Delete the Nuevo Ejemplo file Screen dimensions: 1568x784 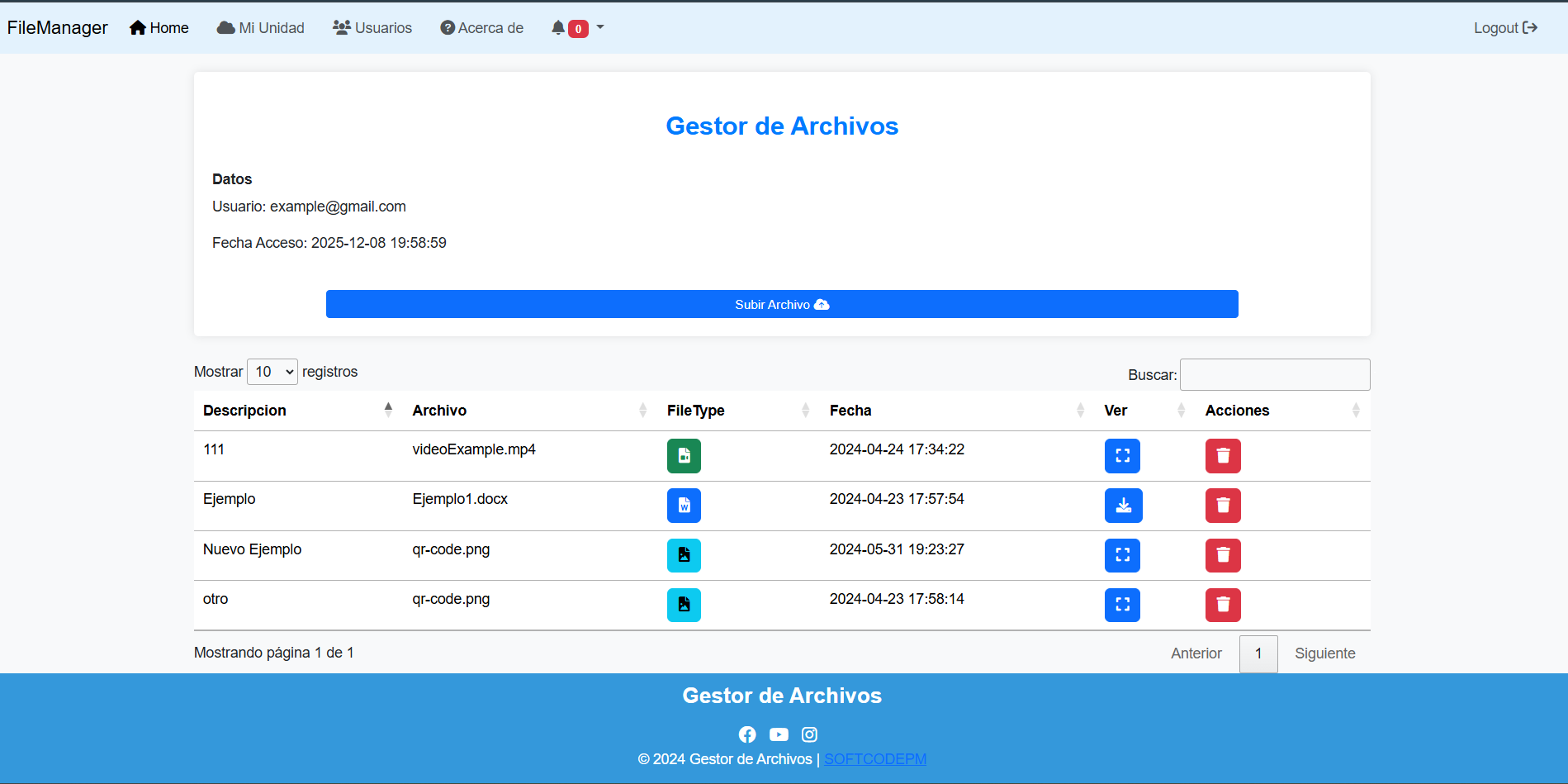coord(1223,555)
